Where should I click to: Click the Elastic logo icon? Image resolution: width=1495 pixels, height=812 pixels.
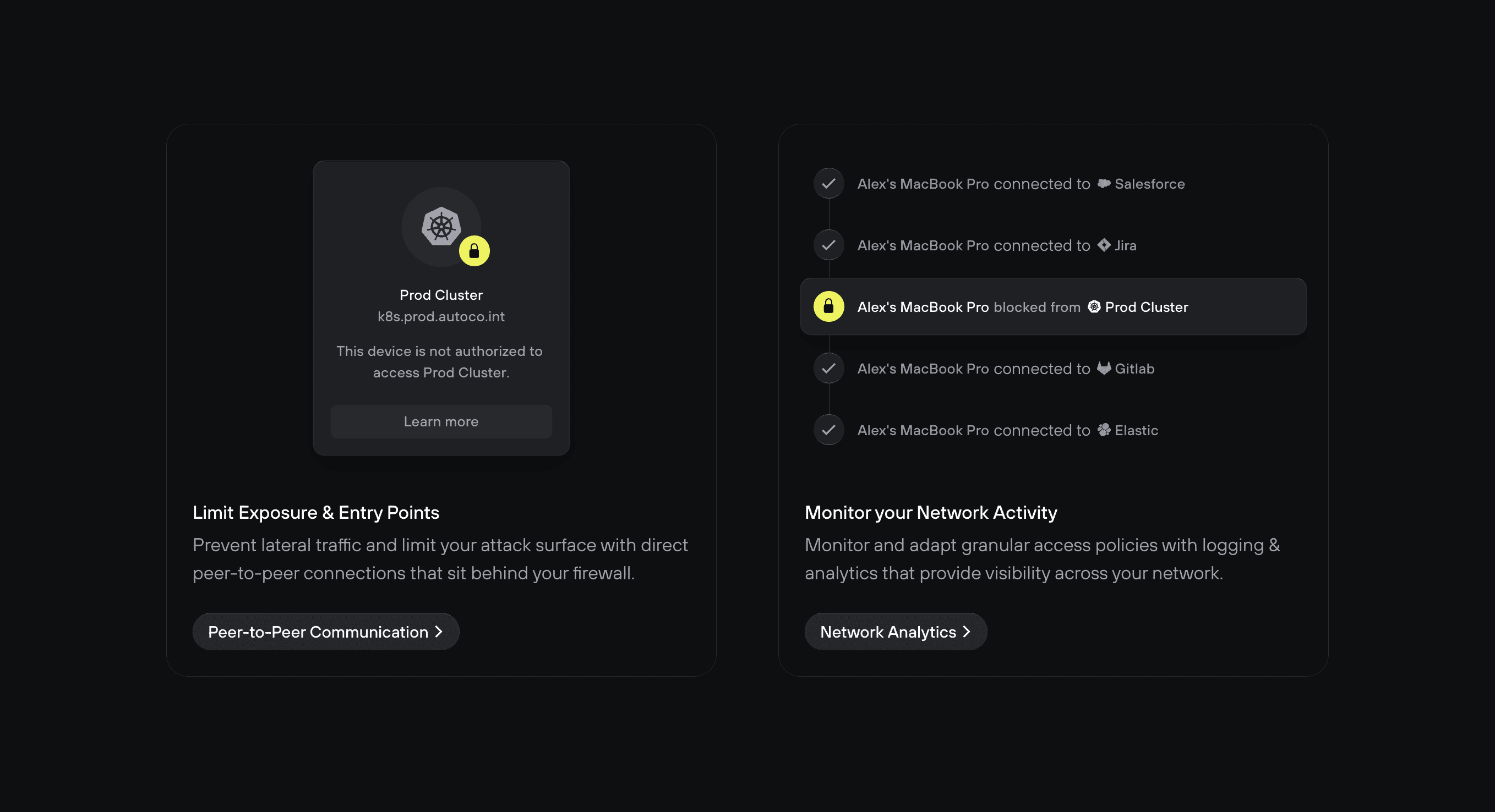click(x=1104, y=430)
